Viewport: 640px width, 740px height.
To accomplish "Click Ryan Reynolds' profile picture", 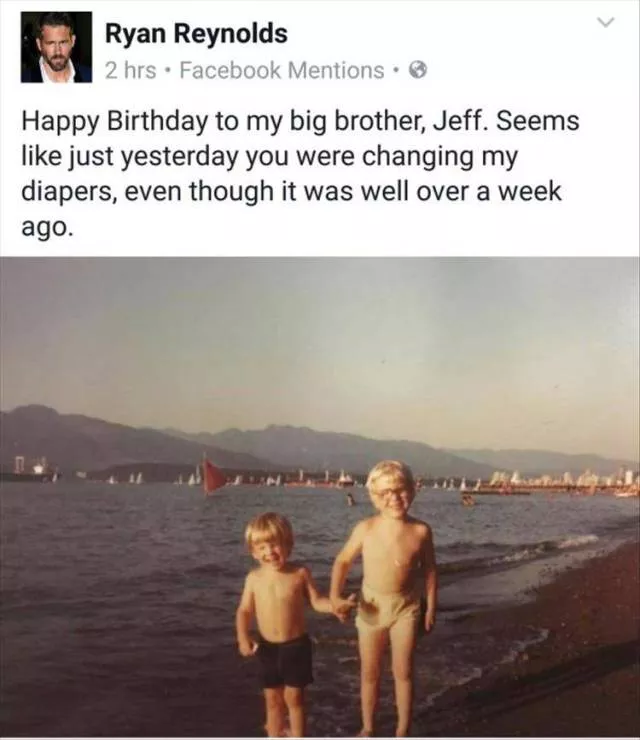I will (x=56, y=47).
